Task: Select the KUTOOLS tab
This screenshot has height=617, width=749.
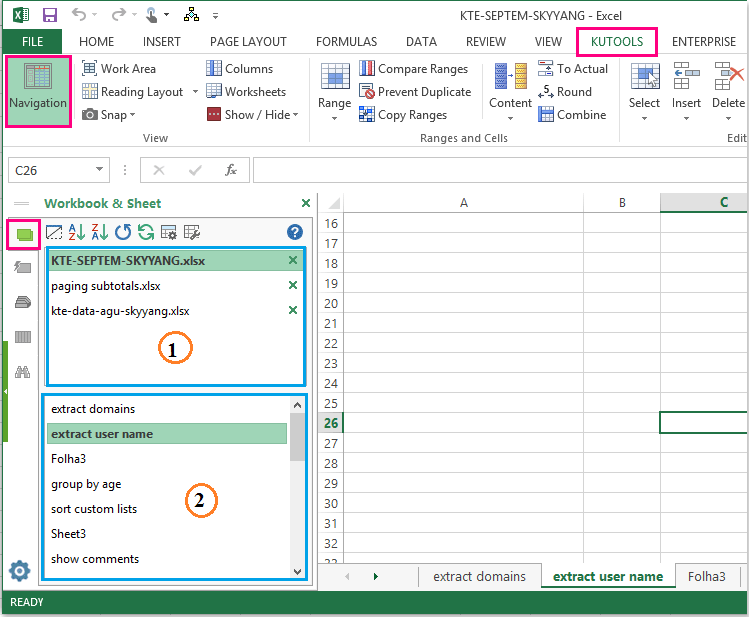Action: coord(617,42)
